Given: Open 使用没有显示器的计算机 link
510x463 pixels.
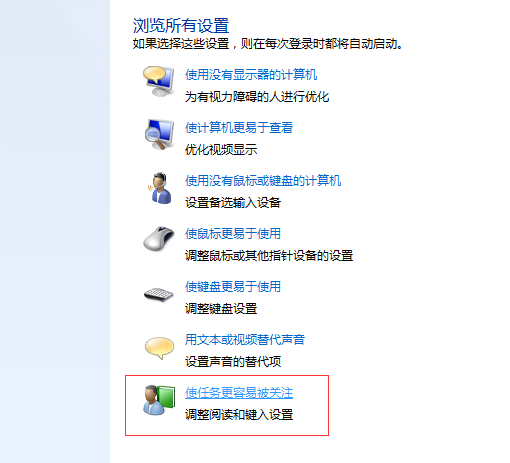Looking at the screenshot, I should 251,74.
